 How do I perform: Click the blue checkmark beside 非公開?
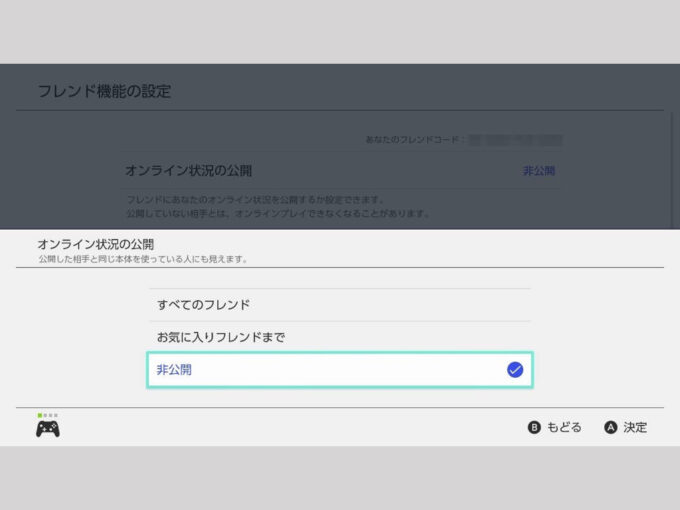[515, 370]
